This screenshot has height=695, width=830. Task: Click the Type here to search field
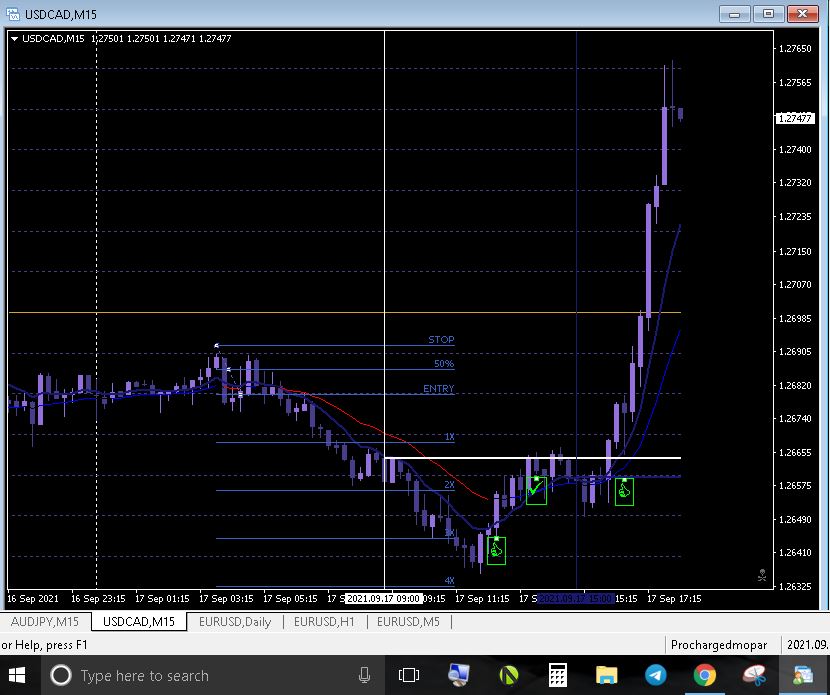pos(213,675)
